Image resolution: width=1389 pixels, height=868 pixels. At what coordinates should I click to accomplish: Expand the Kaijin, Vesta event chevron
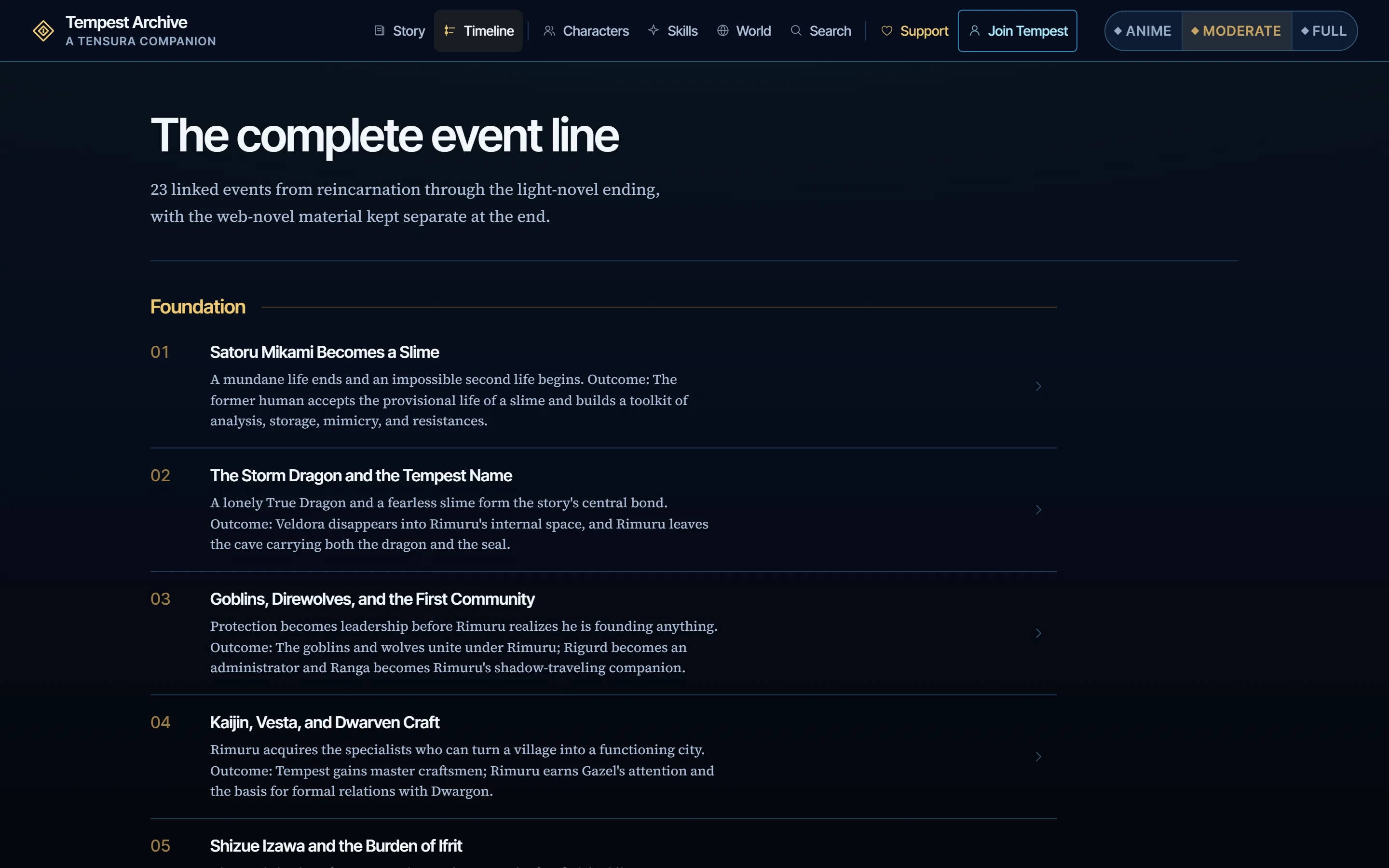(1038, 757)
